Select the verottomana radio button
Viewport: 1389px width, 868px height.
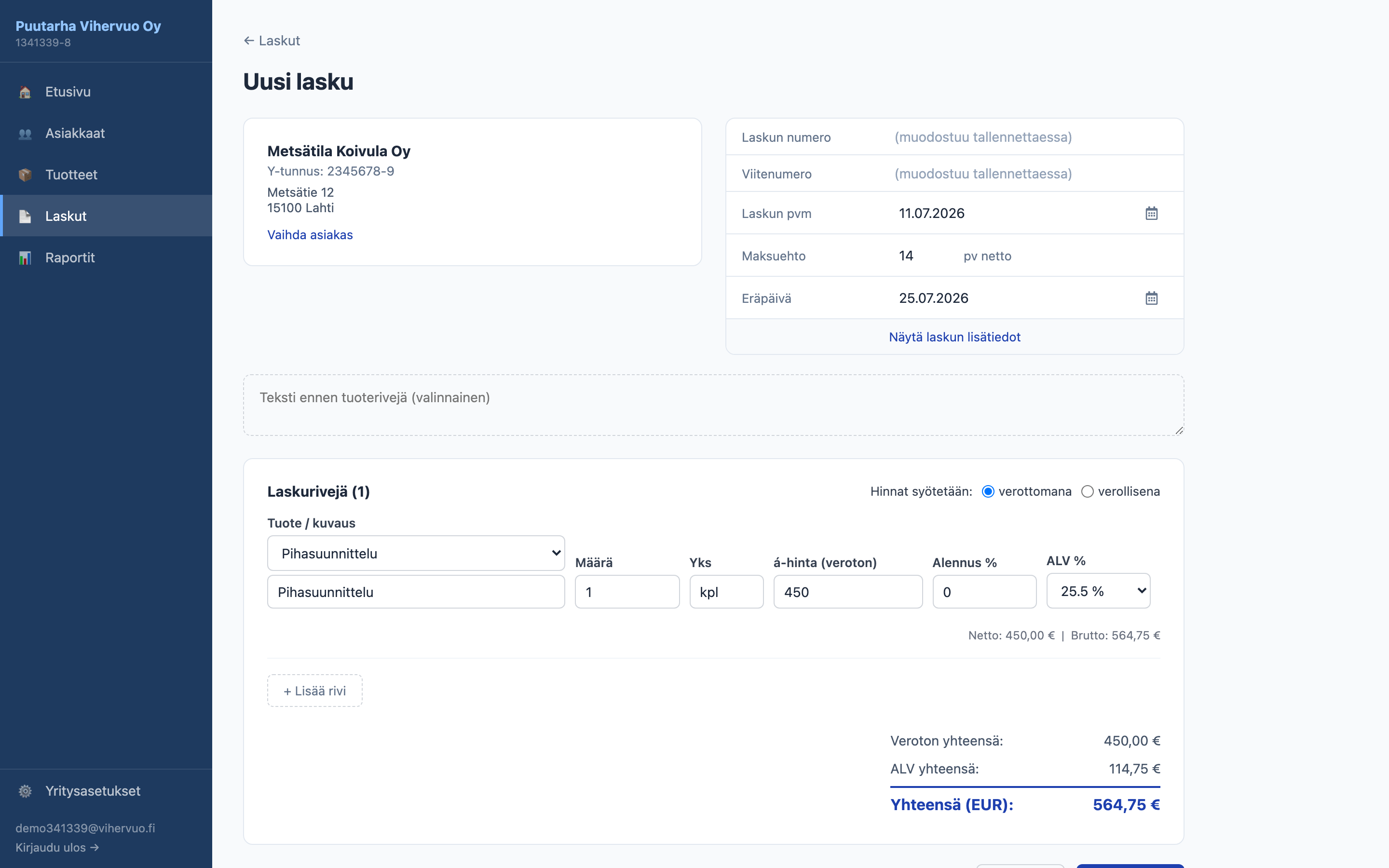pyautogui.click(x=988, y=491)
